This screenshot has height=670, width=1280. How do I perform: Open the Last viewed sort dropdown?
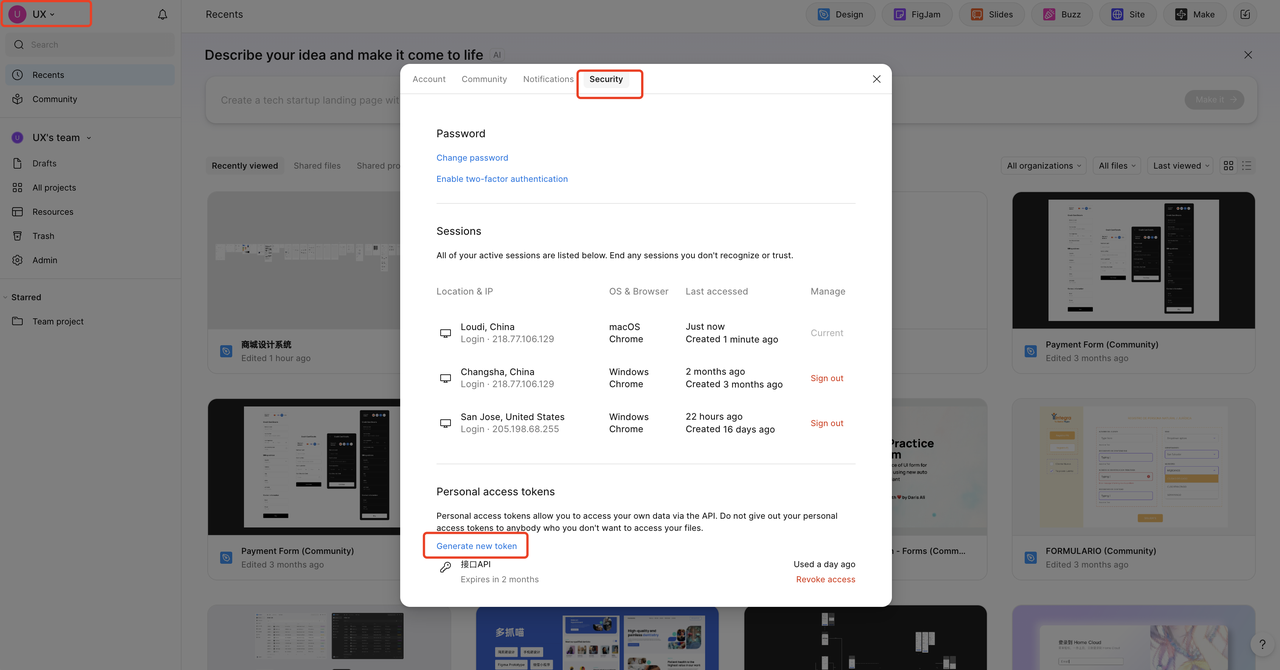pos(1180,166)
